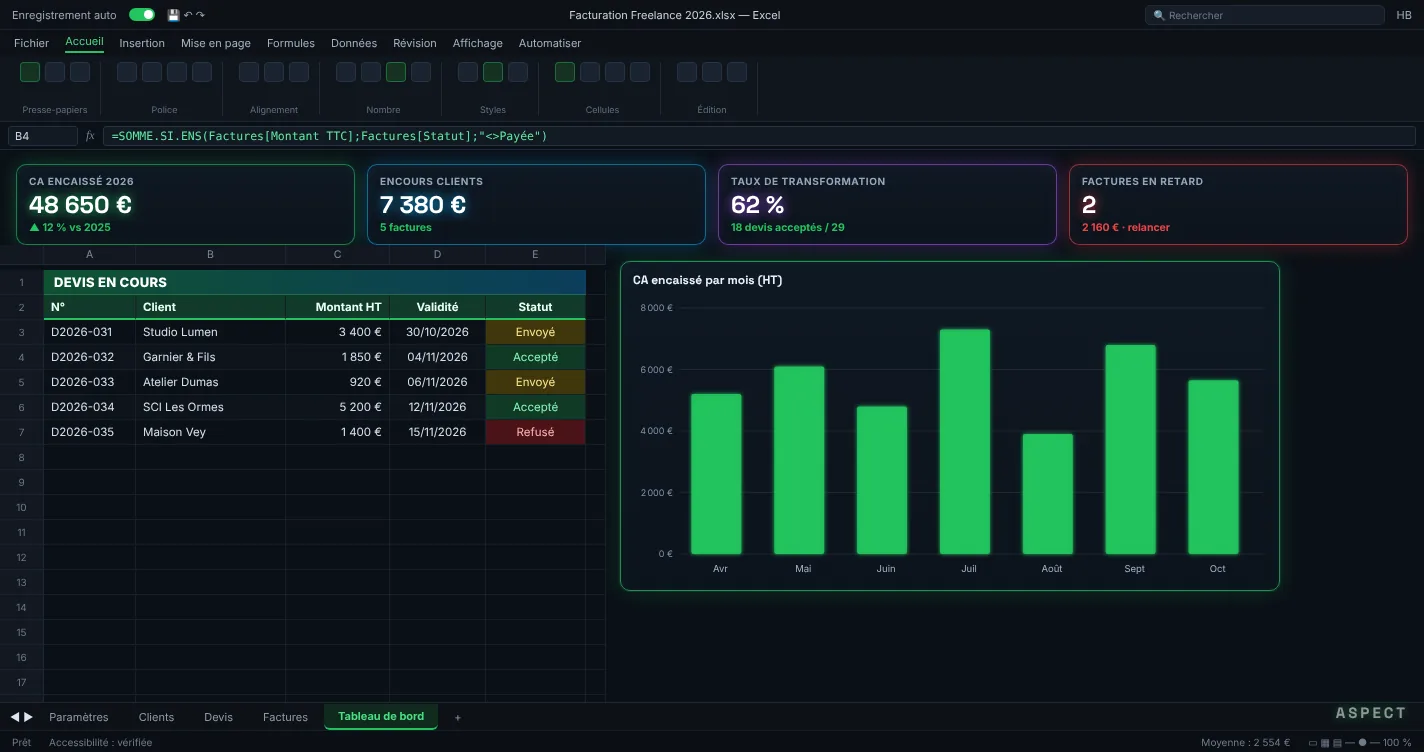1424x752 pixels.
Task: Click the Rechercher search box
Action: pos(1265,15)
